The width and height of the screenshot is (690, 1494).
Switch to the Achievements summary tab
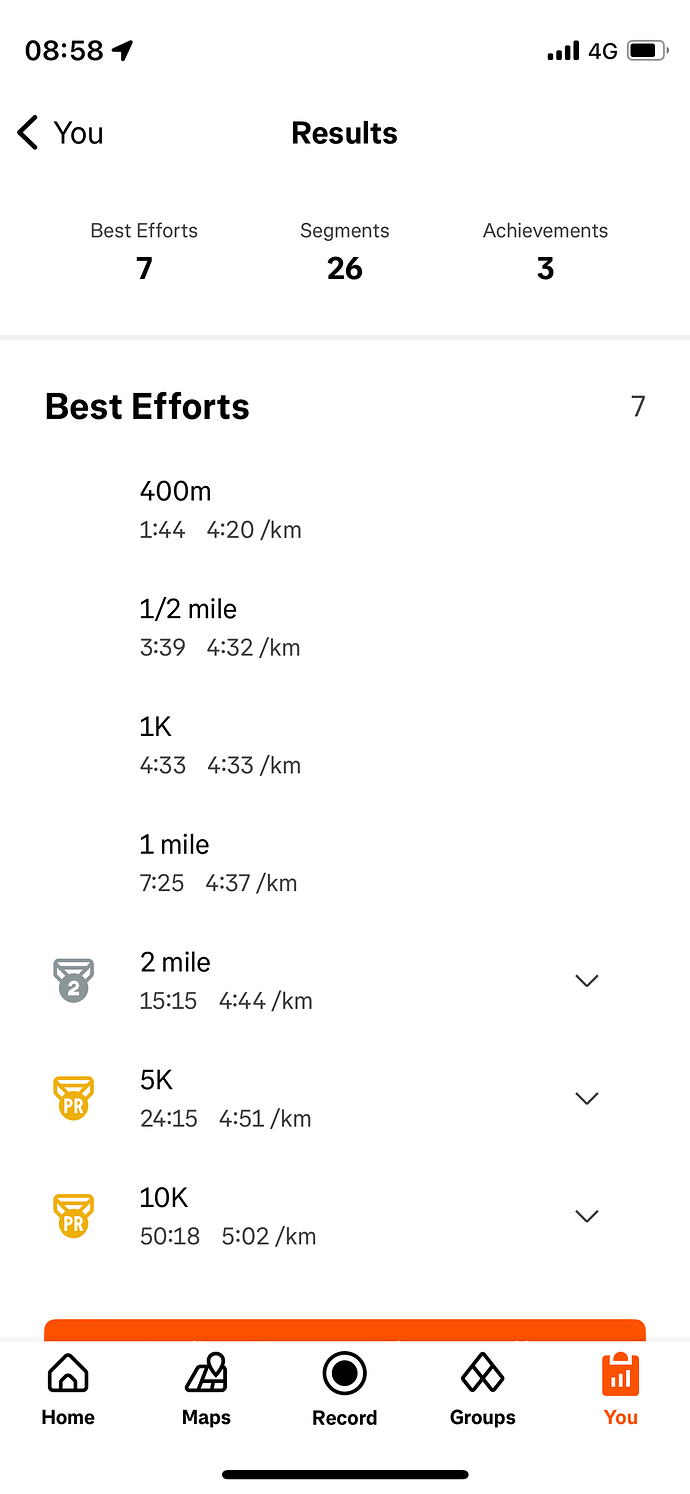click(x=545, y=251)
